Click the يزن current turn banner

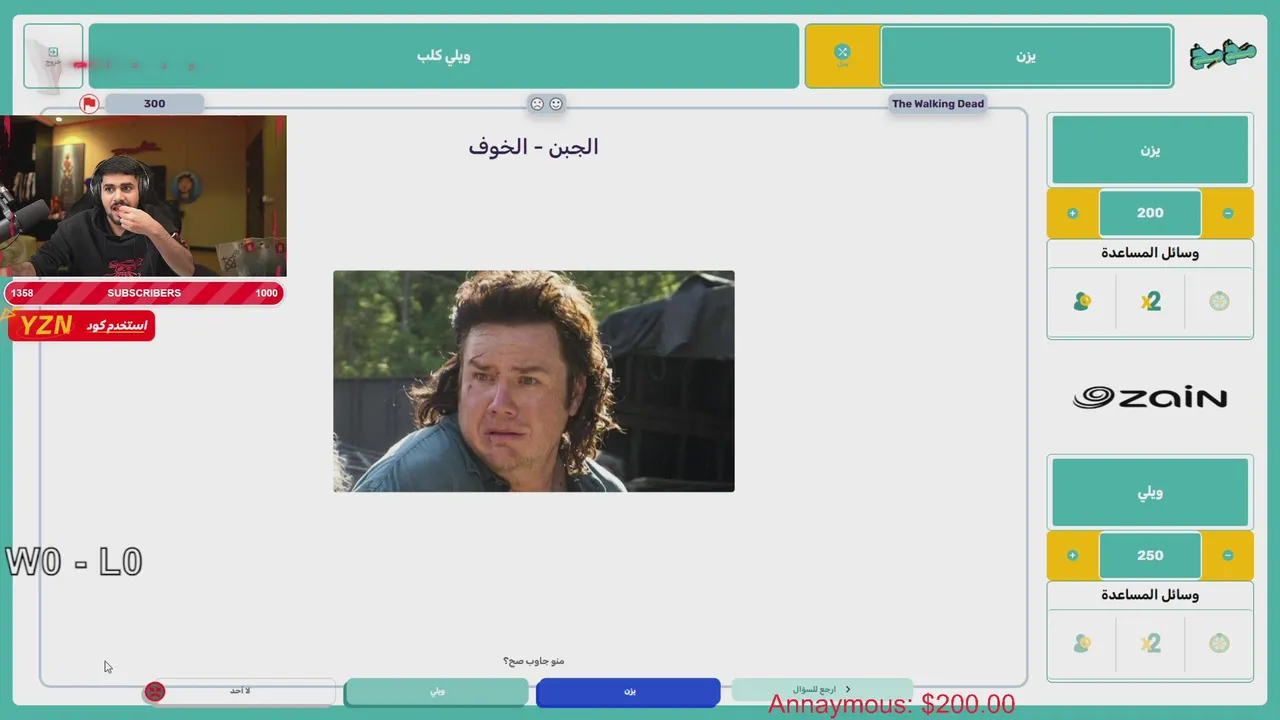1026,56
